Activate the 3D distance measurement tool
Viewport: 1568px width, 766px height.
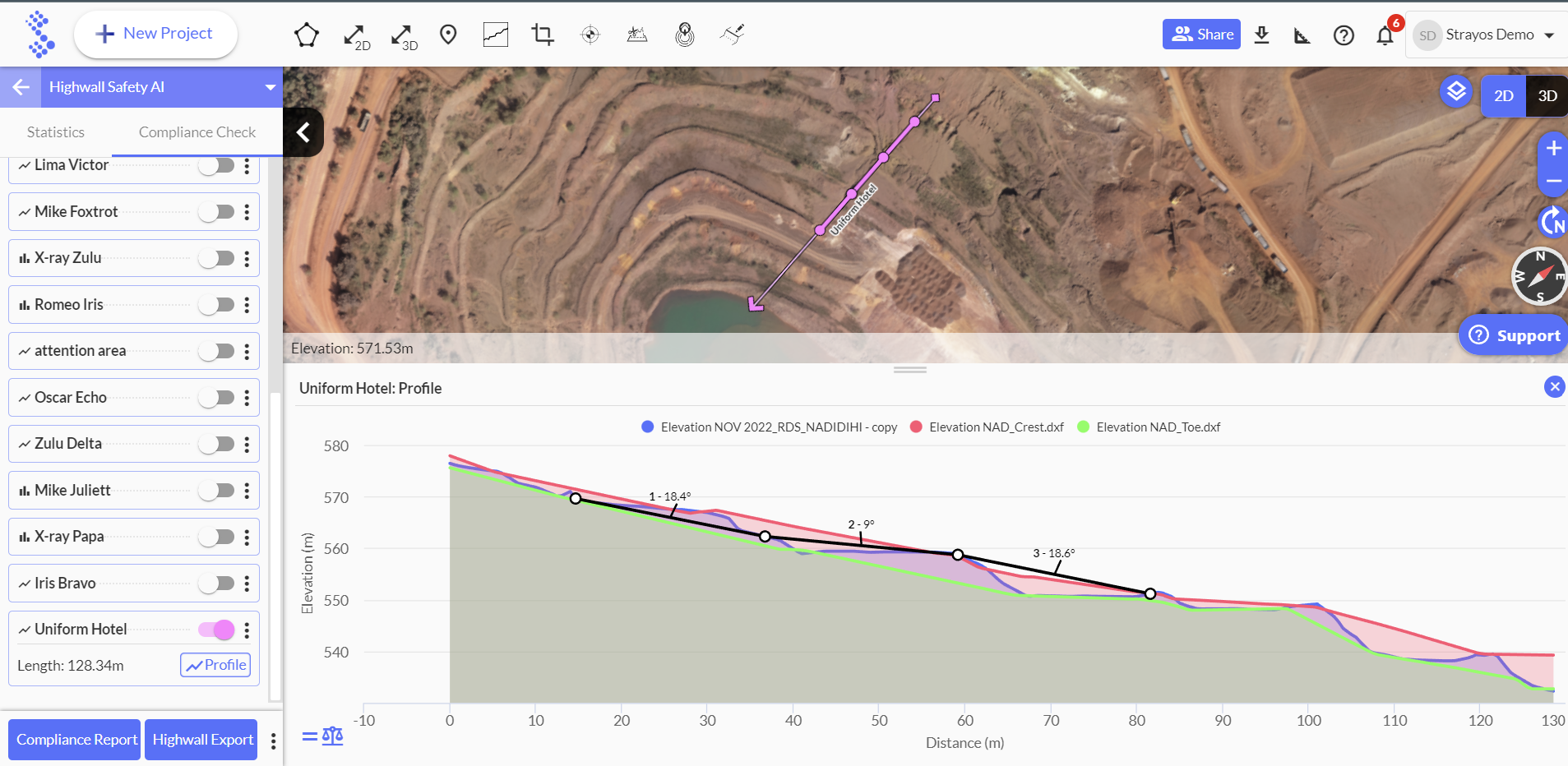(x=403, y=35)
